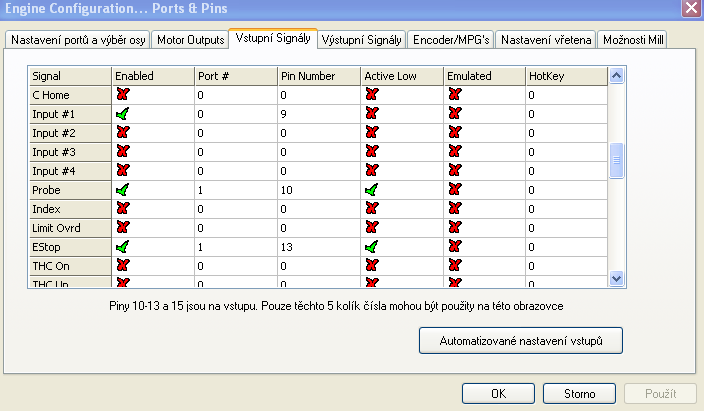Click red X for Input #3 Emulated
Screen dimensions: 704x411
point(455,152)
